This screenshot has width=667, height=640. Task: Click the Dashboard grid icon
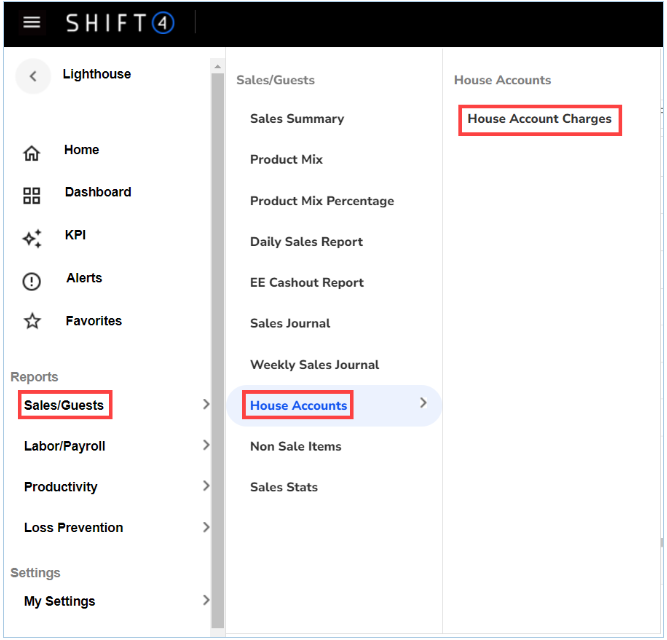click(32, 196)
